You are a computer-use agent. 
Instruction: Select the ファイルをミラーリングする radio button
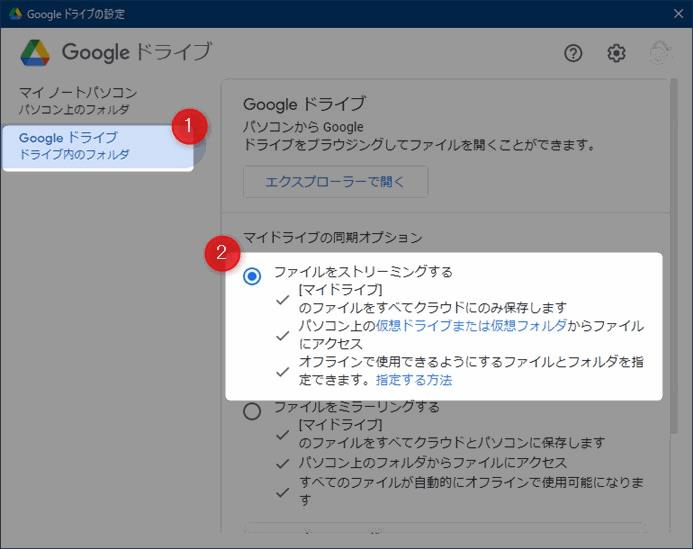click(x=252, y=412)
